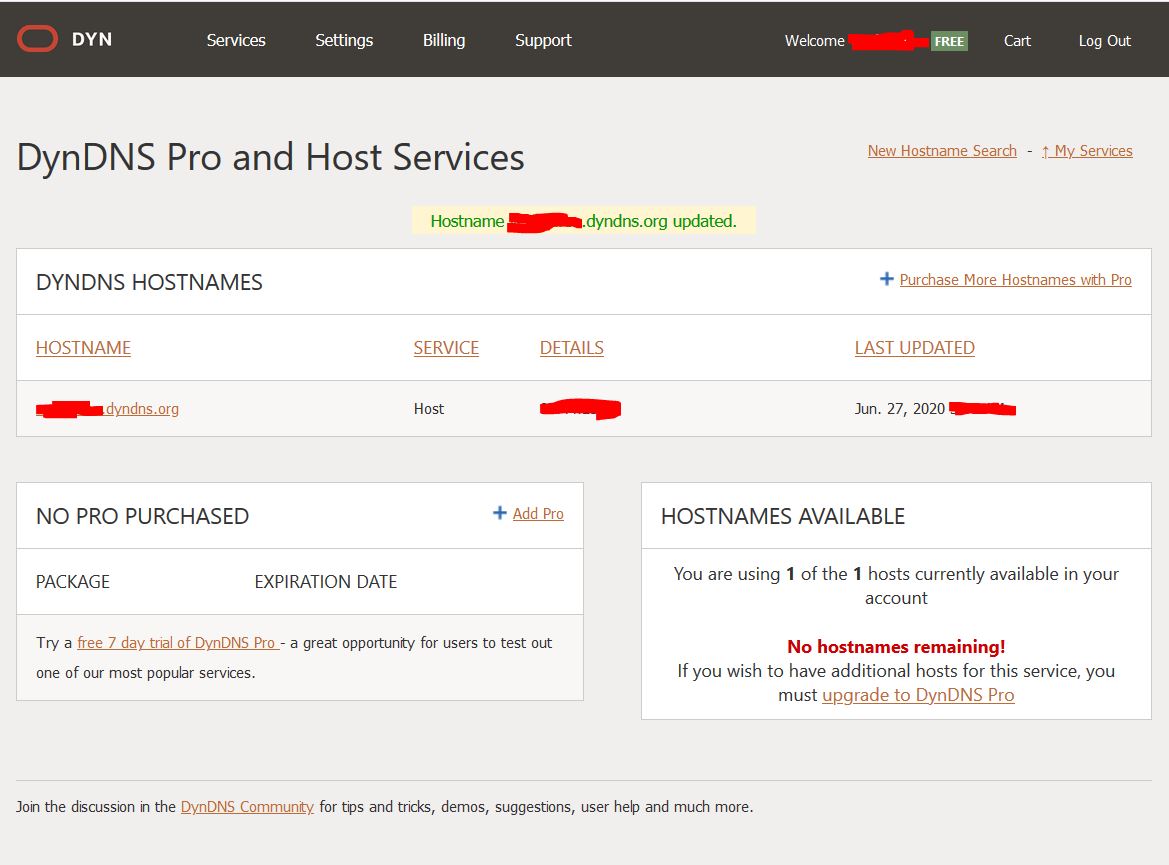Click the plus icon beside Purchase More Hostnames
The height and width of the screenshot is (865, 1169).
[x=886, y=279]
